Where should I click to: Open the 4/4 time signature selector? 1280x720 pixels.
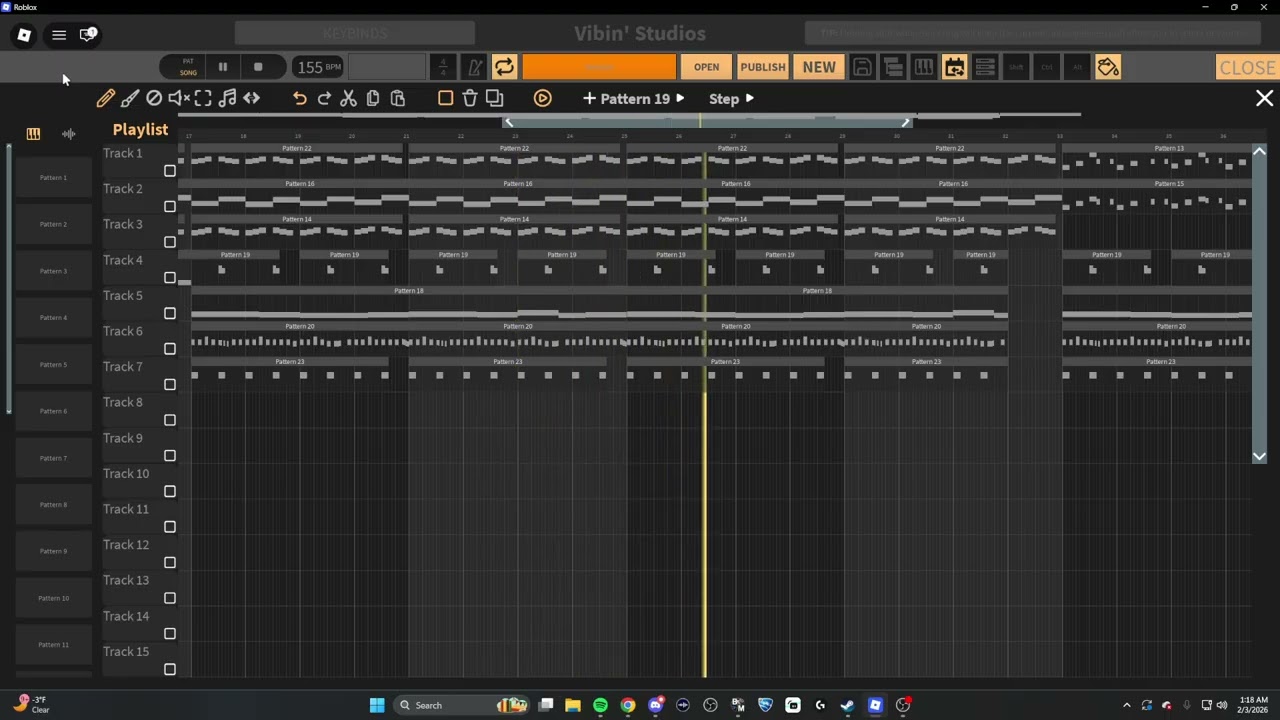click(x=443, y=67)
